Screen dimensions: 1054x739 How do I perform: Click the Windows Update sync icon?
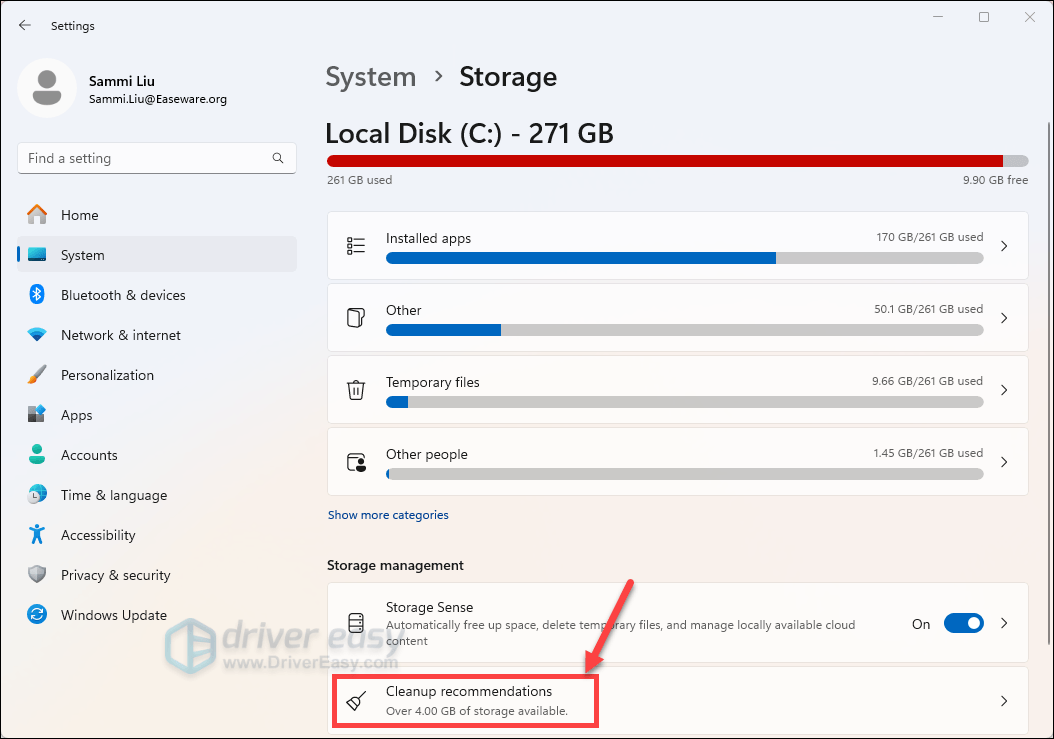(x=37, y=615)
